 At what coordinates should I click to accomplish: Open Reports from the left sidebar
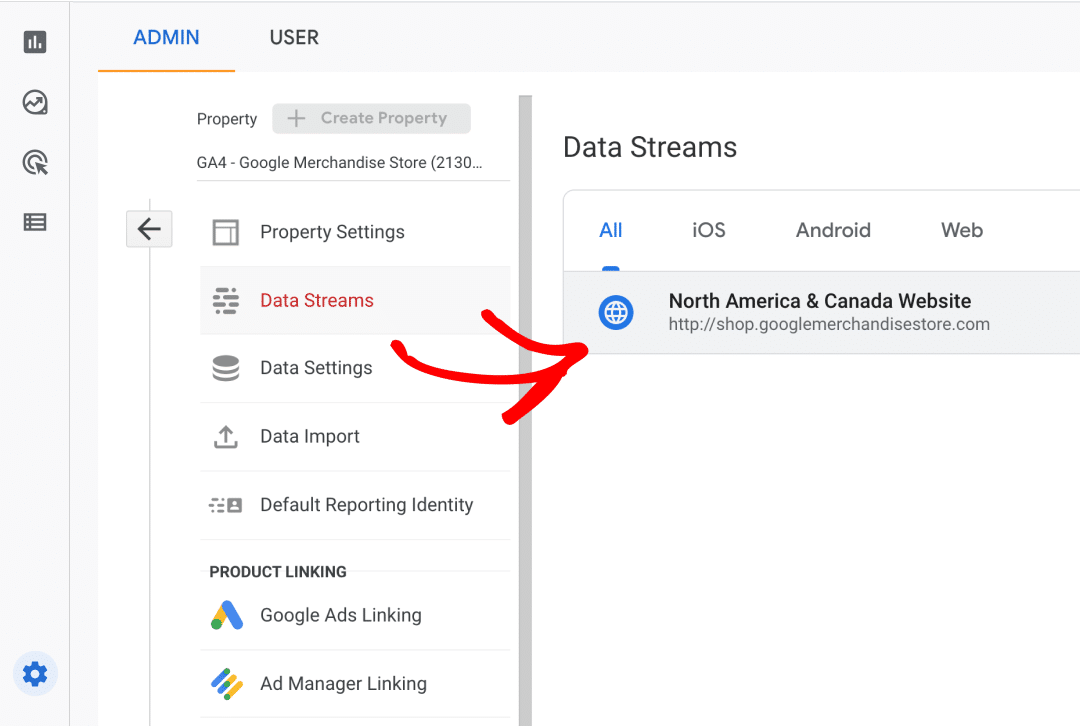[x=35, y=43]
